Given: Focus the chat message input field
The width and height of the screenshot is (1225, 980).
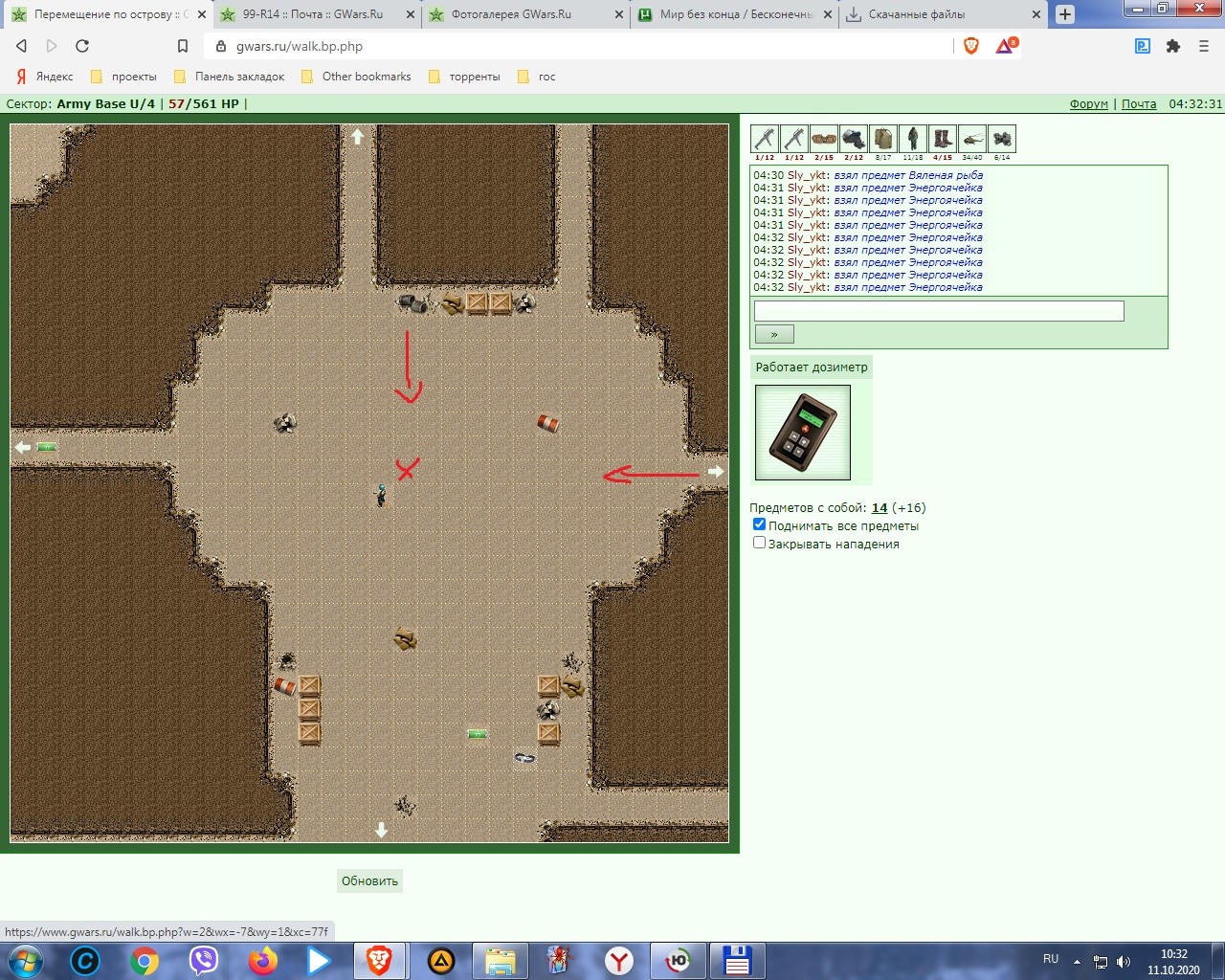Looking at the screenshot, I should [x=939, y=311].
